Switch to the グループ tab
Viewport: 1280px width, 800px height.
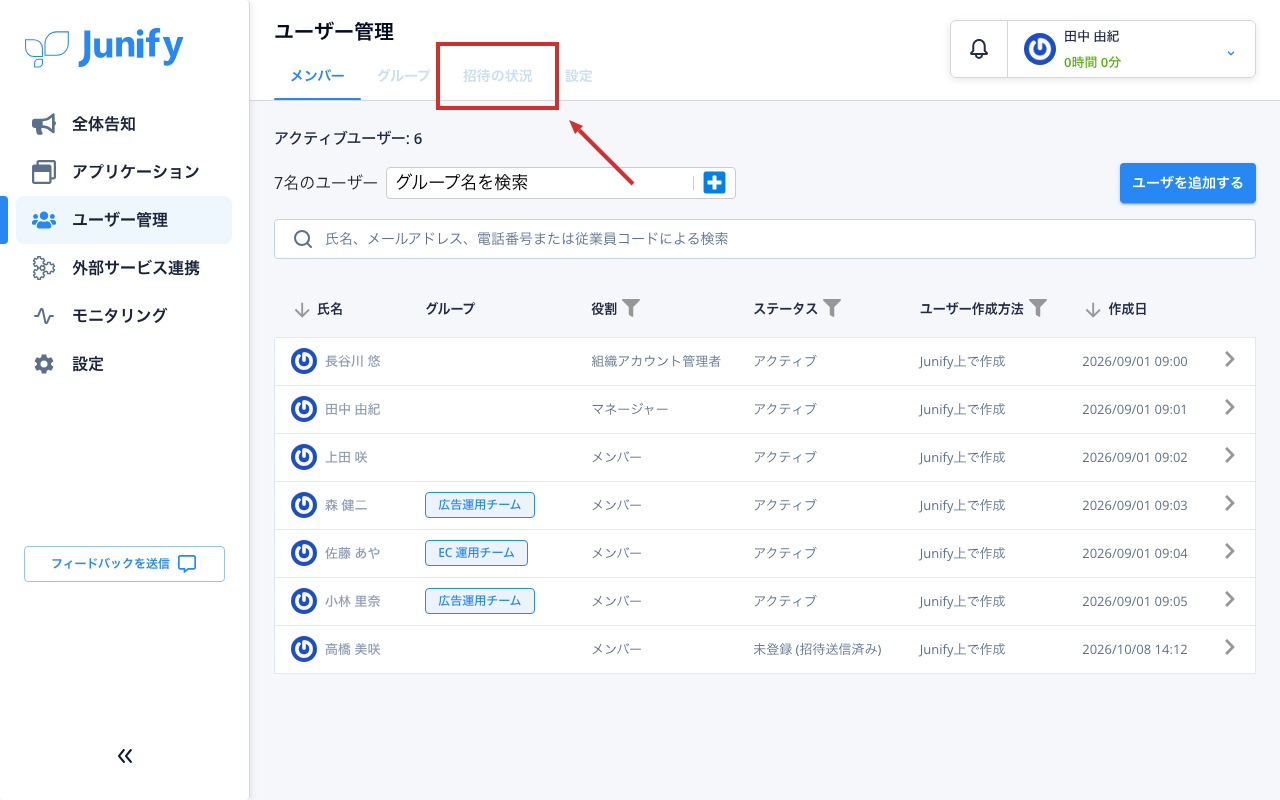[x=403, y=76]
